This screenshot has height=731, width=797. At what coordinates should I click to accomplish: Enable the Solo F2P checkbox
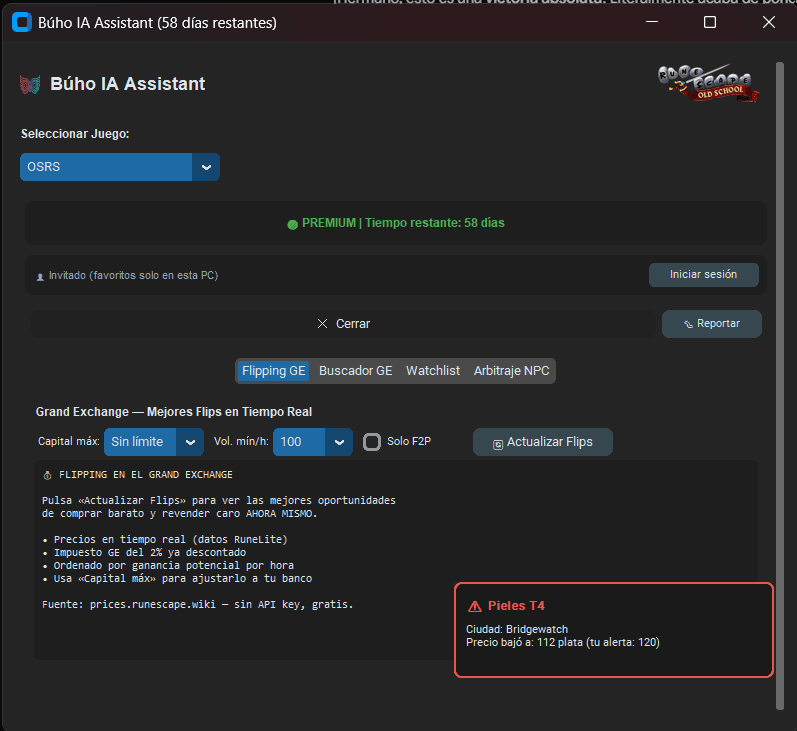click(372, 442)
